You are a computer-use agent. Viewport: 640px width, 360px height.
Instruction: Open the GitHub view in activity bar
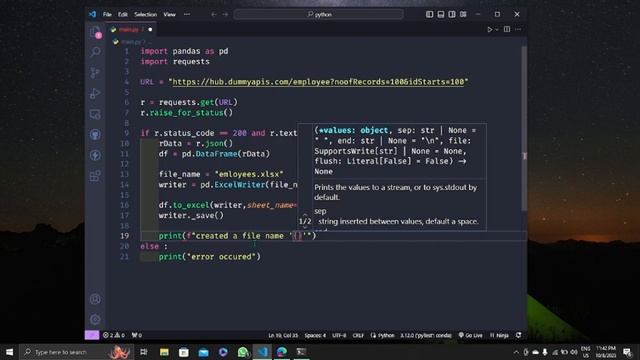(x=95, y=135)
